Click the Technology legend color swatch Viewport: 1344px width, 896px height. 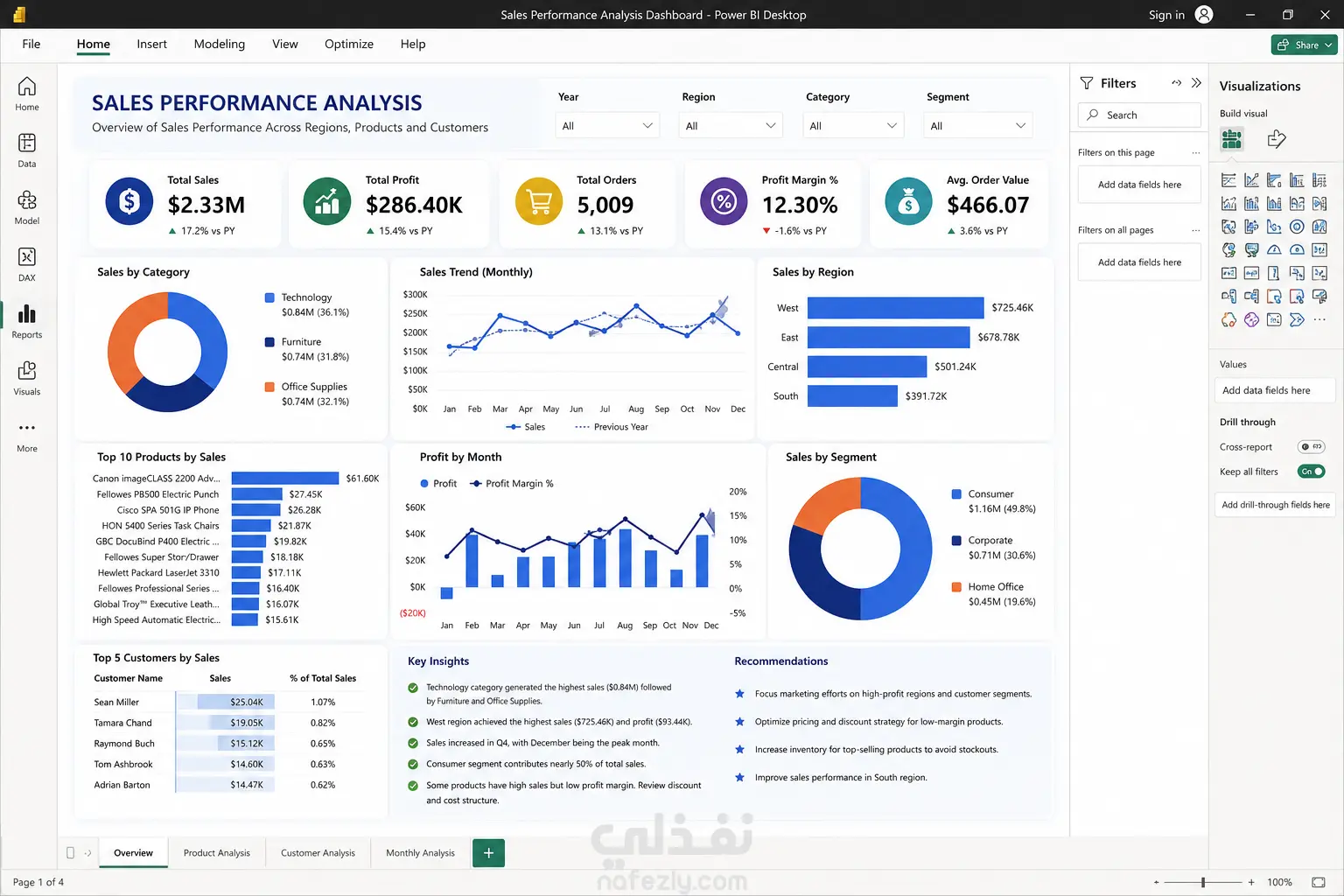(x=269, y=297)
